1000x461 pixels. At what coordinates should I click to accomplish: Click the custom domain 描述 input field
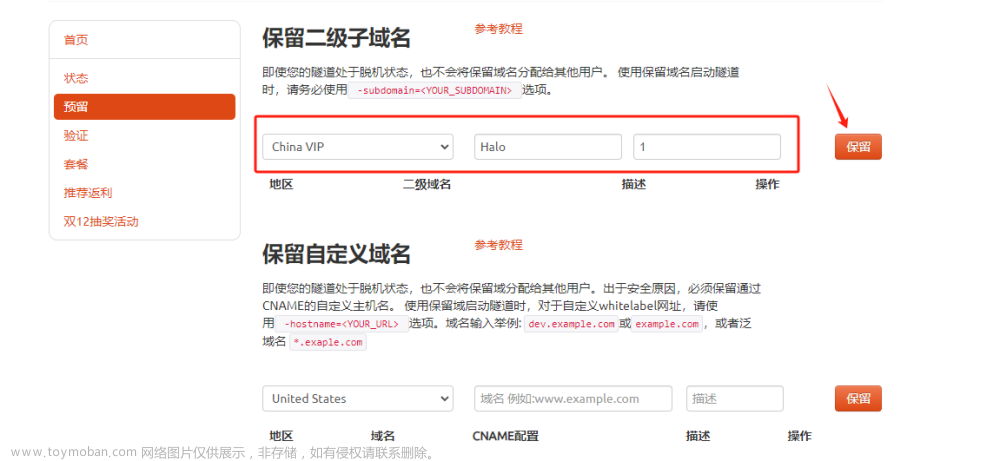[x=735, y=399]
